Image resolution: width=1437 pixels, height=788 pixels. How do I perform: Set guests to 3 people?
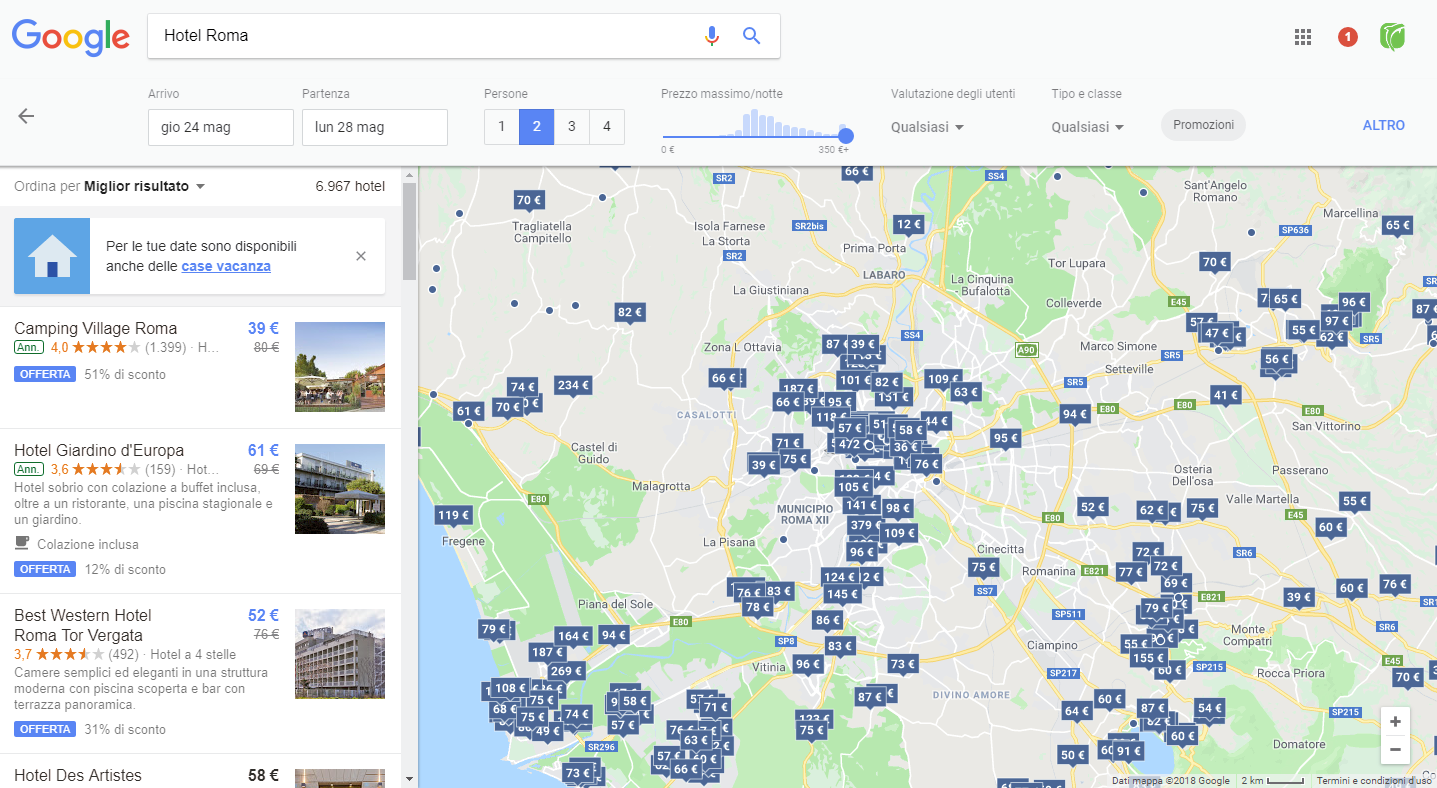(571, 127)
